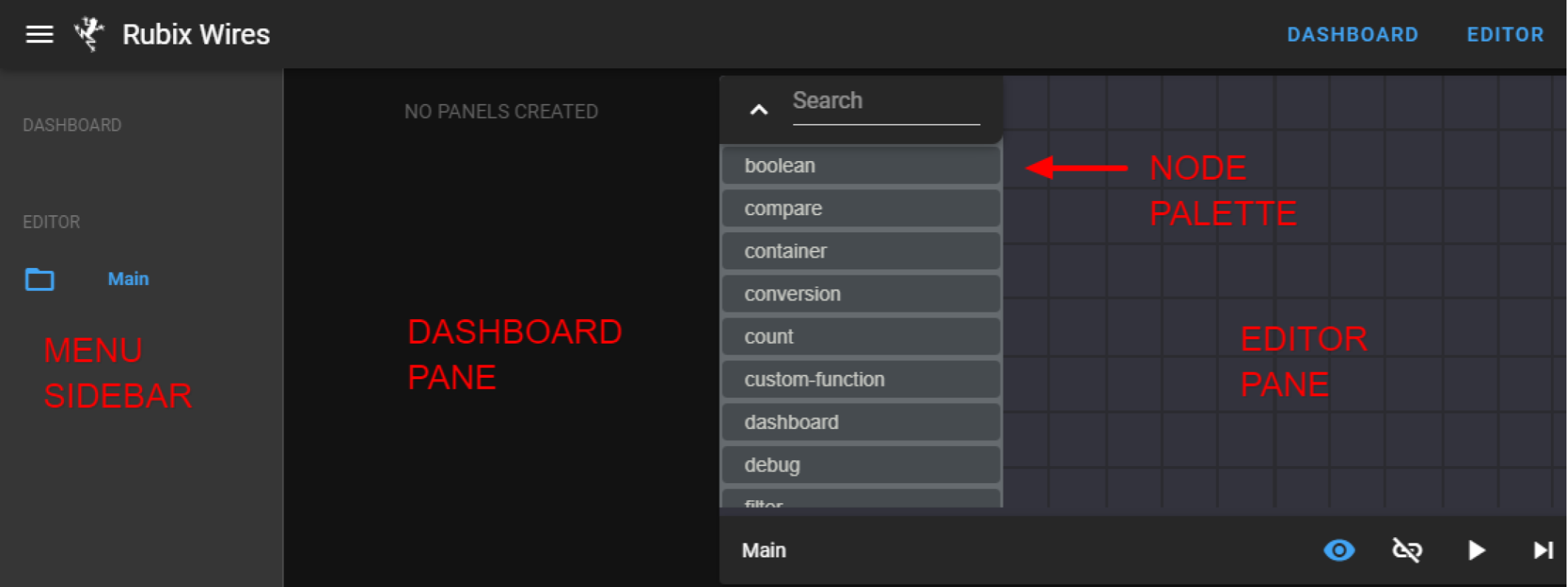Toggle the broken link icon

[x=1406, y=550]
